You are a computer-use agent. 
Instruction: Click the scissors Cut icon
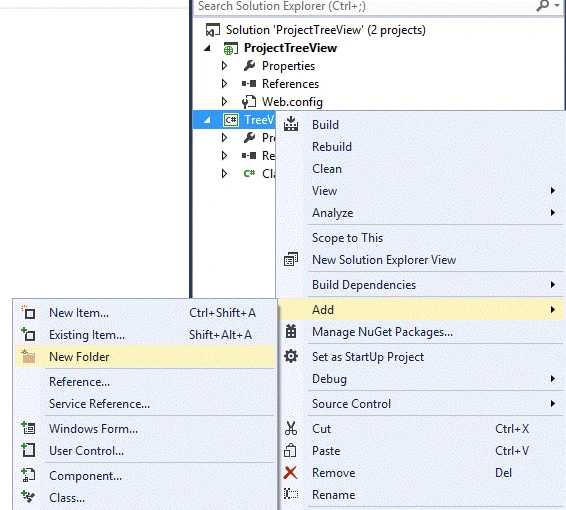pos(291,428)
